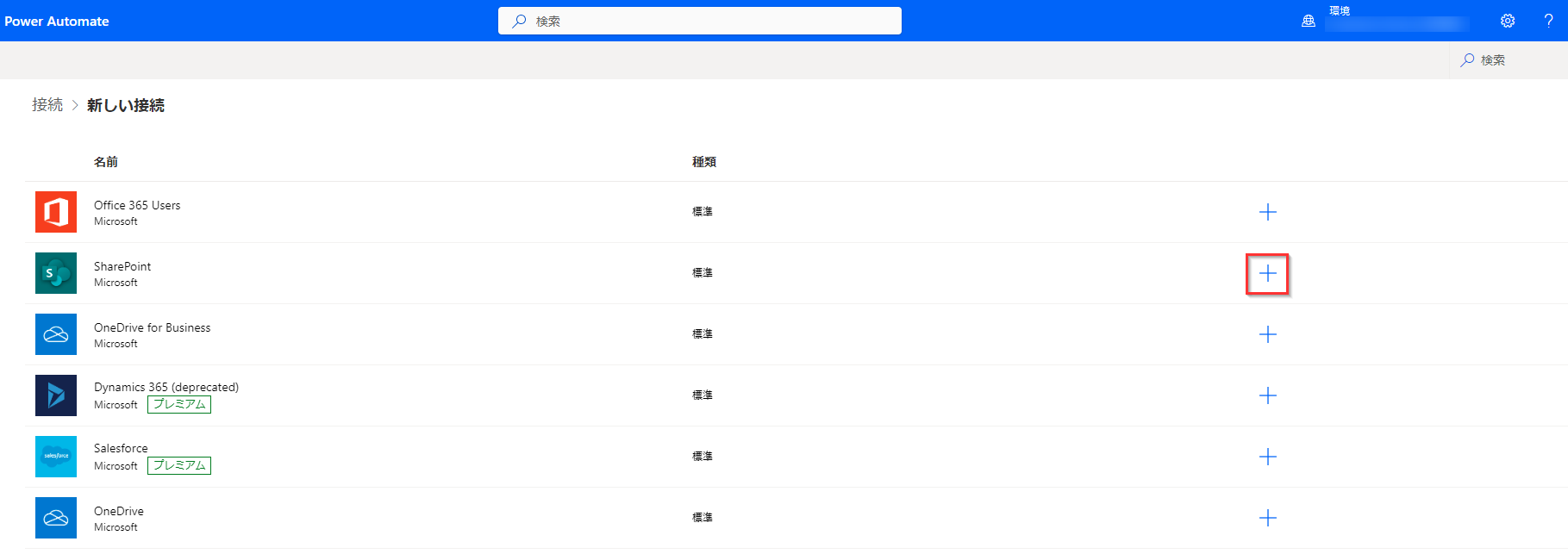Click the plus icon for OneDrive for Business
Image resolution: width=1568 pixels, height=554 pixels.
point(1267,334)
